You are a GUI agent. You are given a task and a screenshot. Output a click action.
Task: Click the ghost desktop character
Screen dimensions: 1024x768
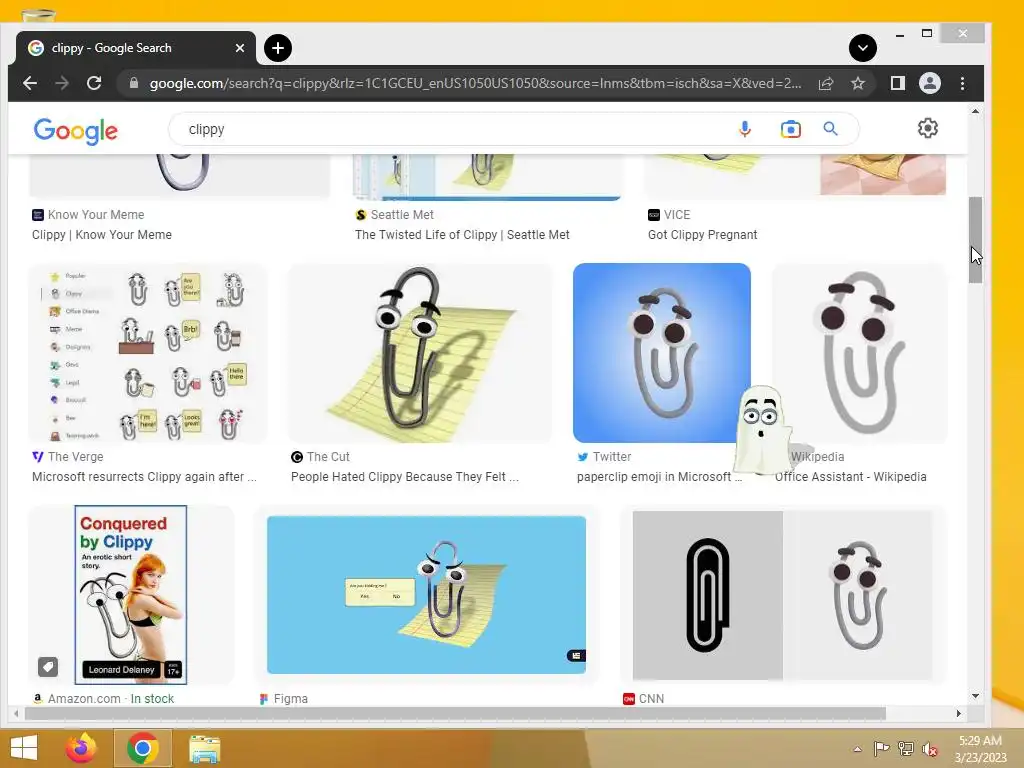coord(761,430)
